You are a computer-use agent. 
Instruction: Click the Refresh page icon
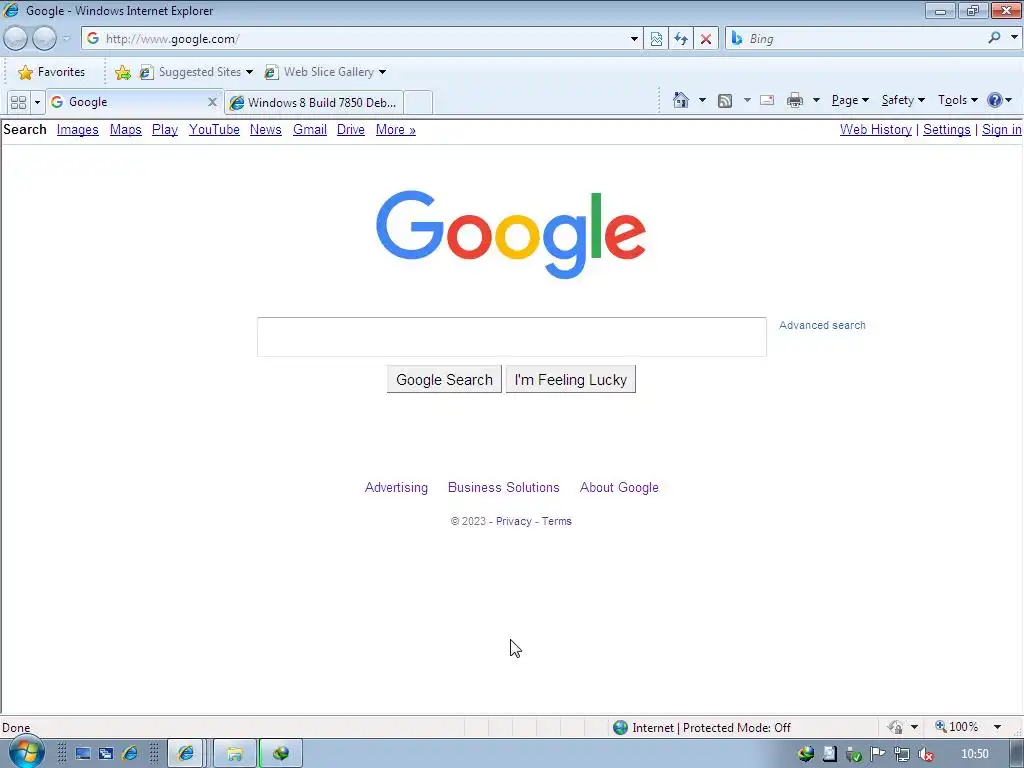[x=680, y=39]
